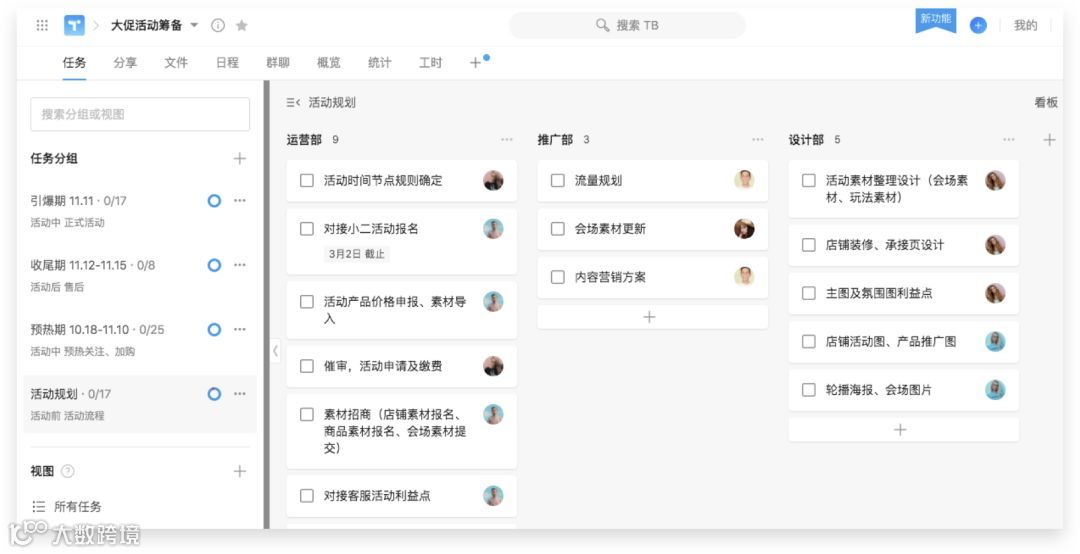Click the blue plus create button
The image size is (1080, 554).
[x=978, y=25]
